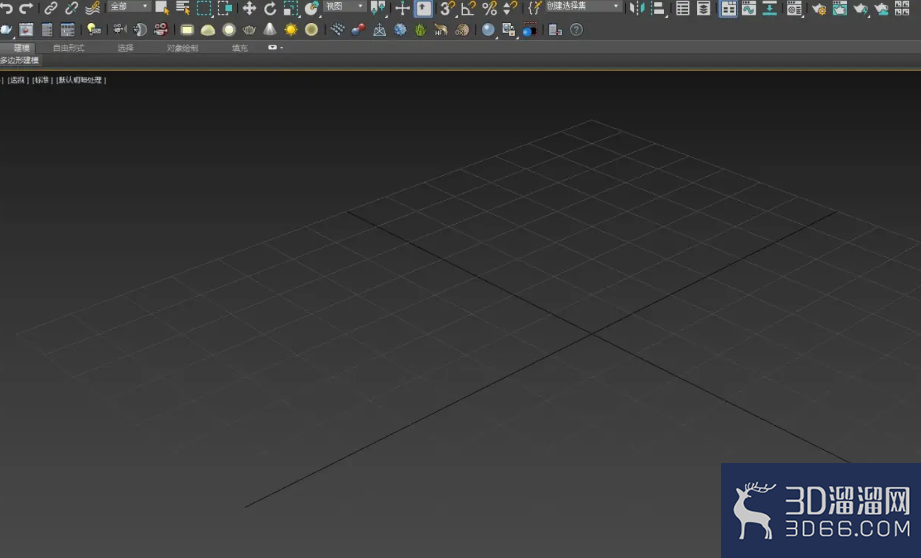This screenshot has height=558, width=921.
Task: Click the Render Production teapot icon
Action: click(861, 8)
